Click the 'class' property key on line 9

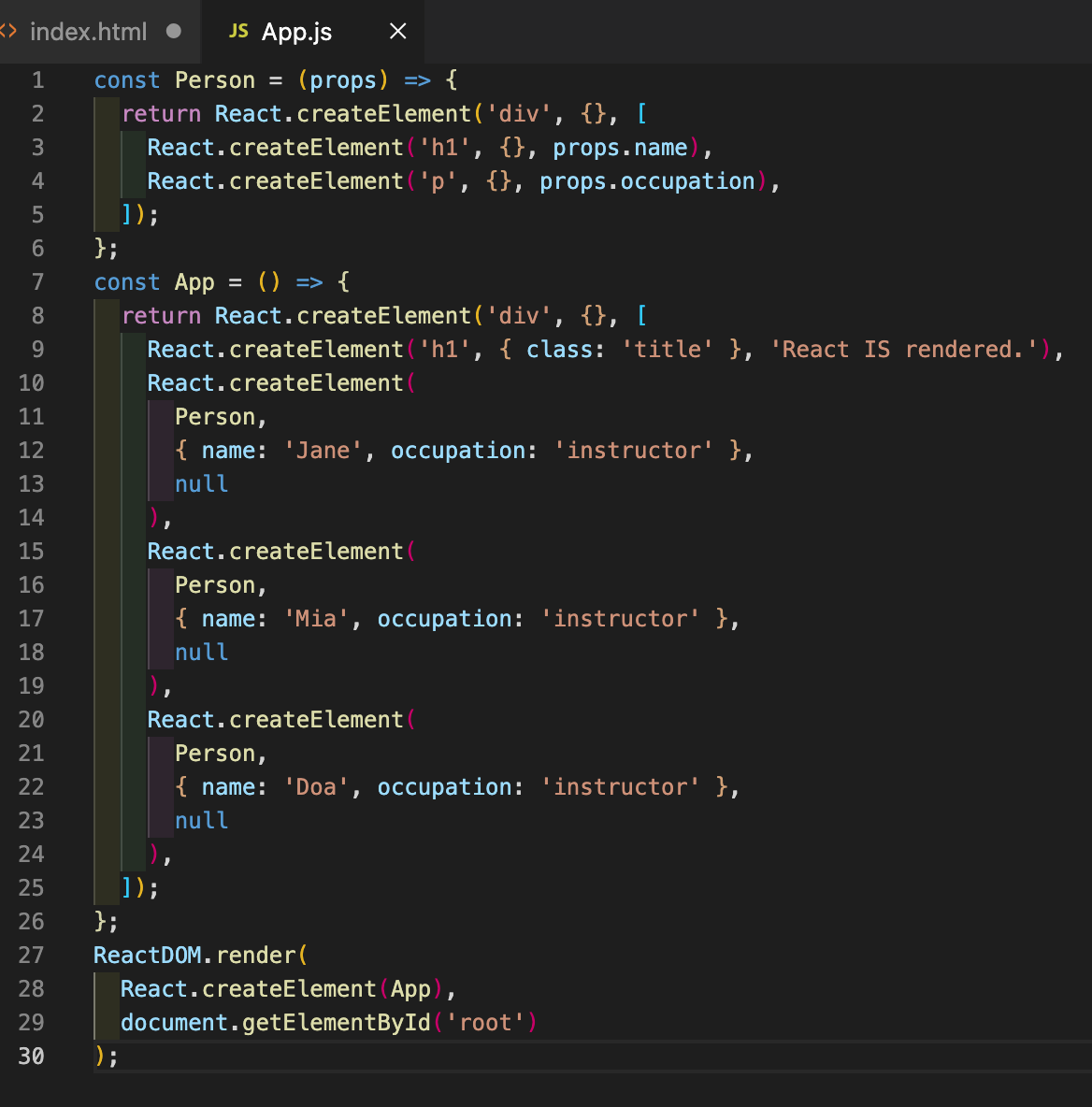point(560,350)
